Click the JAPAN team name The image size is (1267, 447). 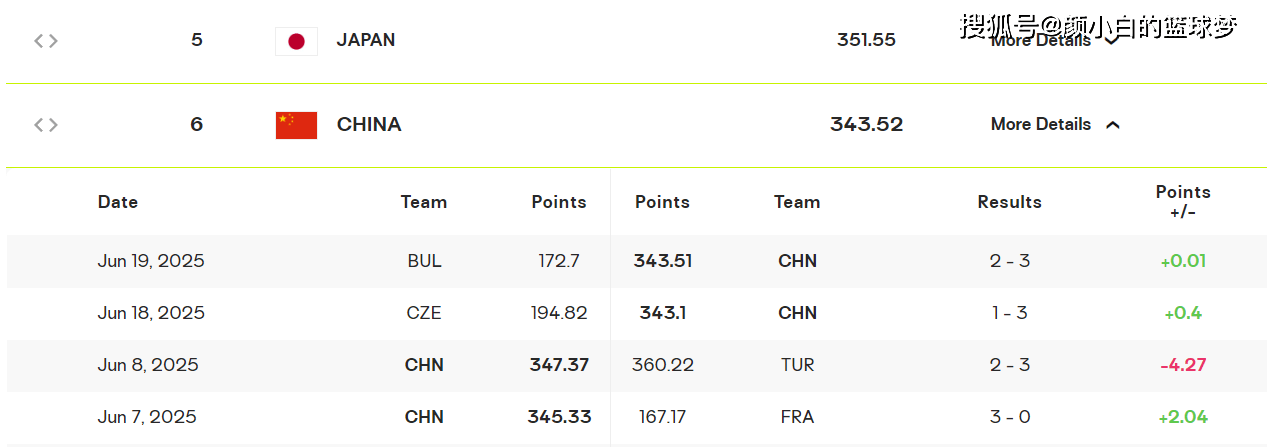click(365, 40)
